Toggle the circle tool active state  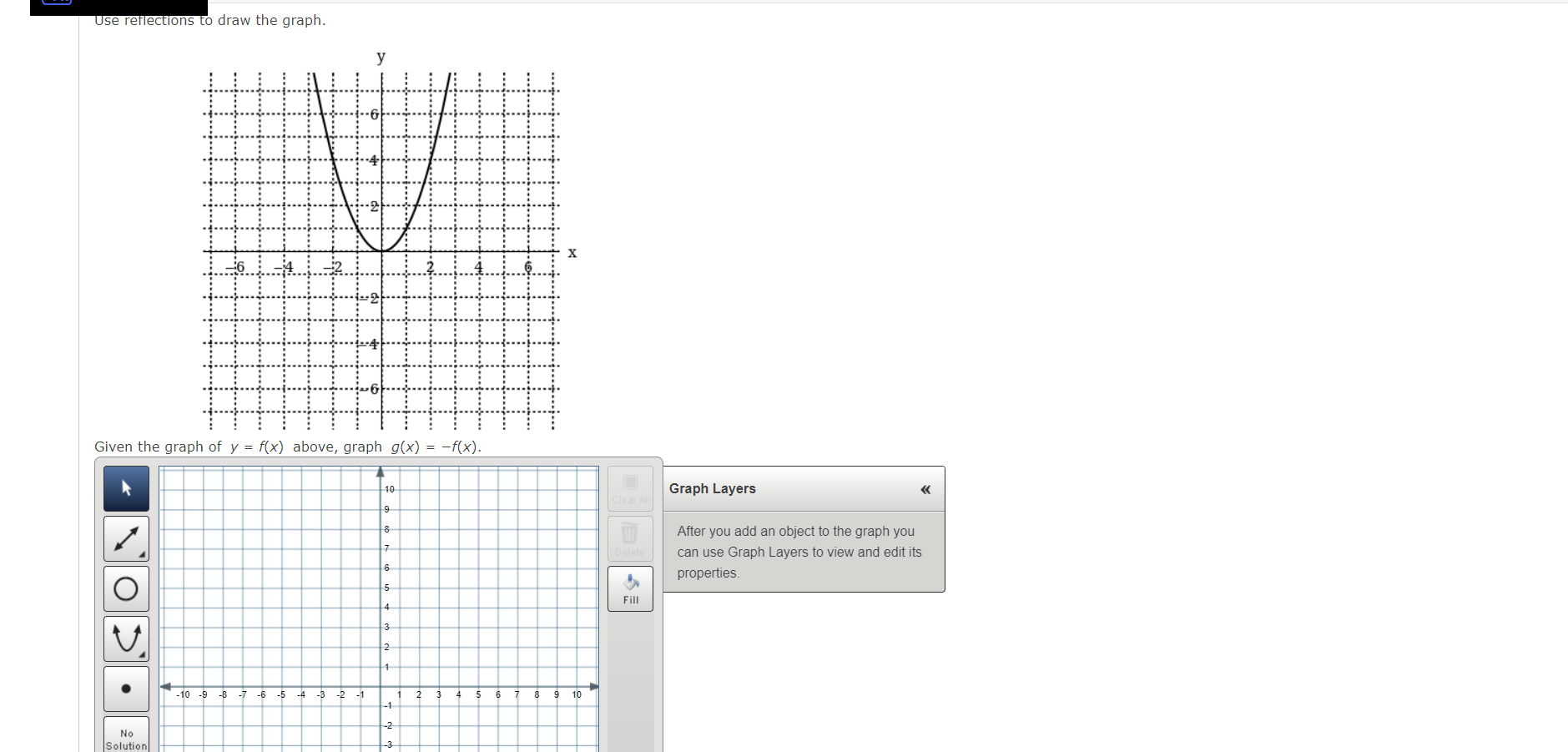pos(125,588)
